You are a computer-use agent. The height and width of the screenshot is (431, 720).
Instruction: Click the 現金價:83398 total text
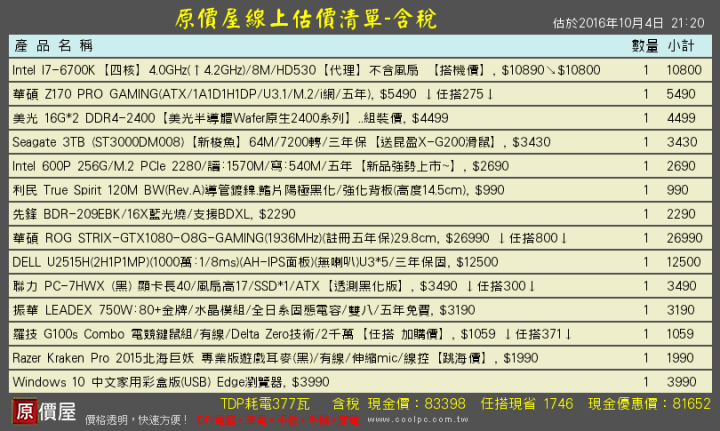(416, 404)
